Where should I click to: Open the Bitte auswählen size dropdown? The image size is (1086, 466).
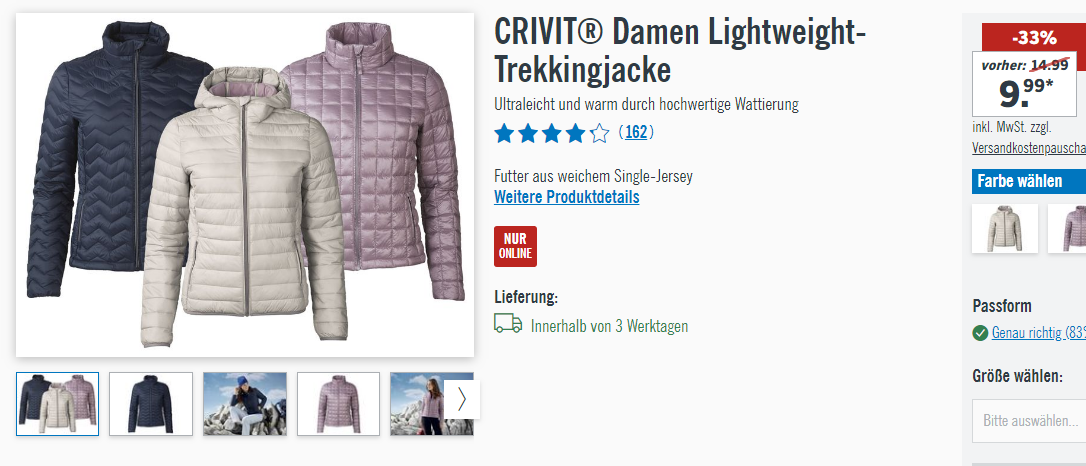tap(1029, 420)
